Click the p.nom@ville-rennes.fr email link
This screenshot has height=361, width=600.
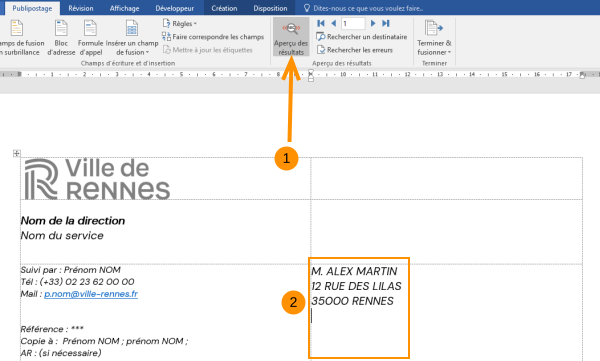click(x=91, y=294)
